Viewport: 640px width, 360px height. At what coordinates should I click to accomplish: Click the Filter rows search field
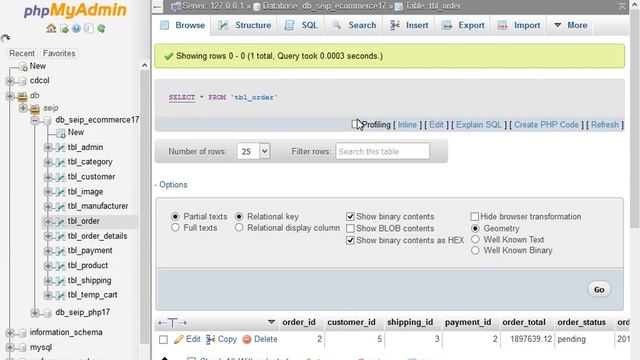[382, 151]
